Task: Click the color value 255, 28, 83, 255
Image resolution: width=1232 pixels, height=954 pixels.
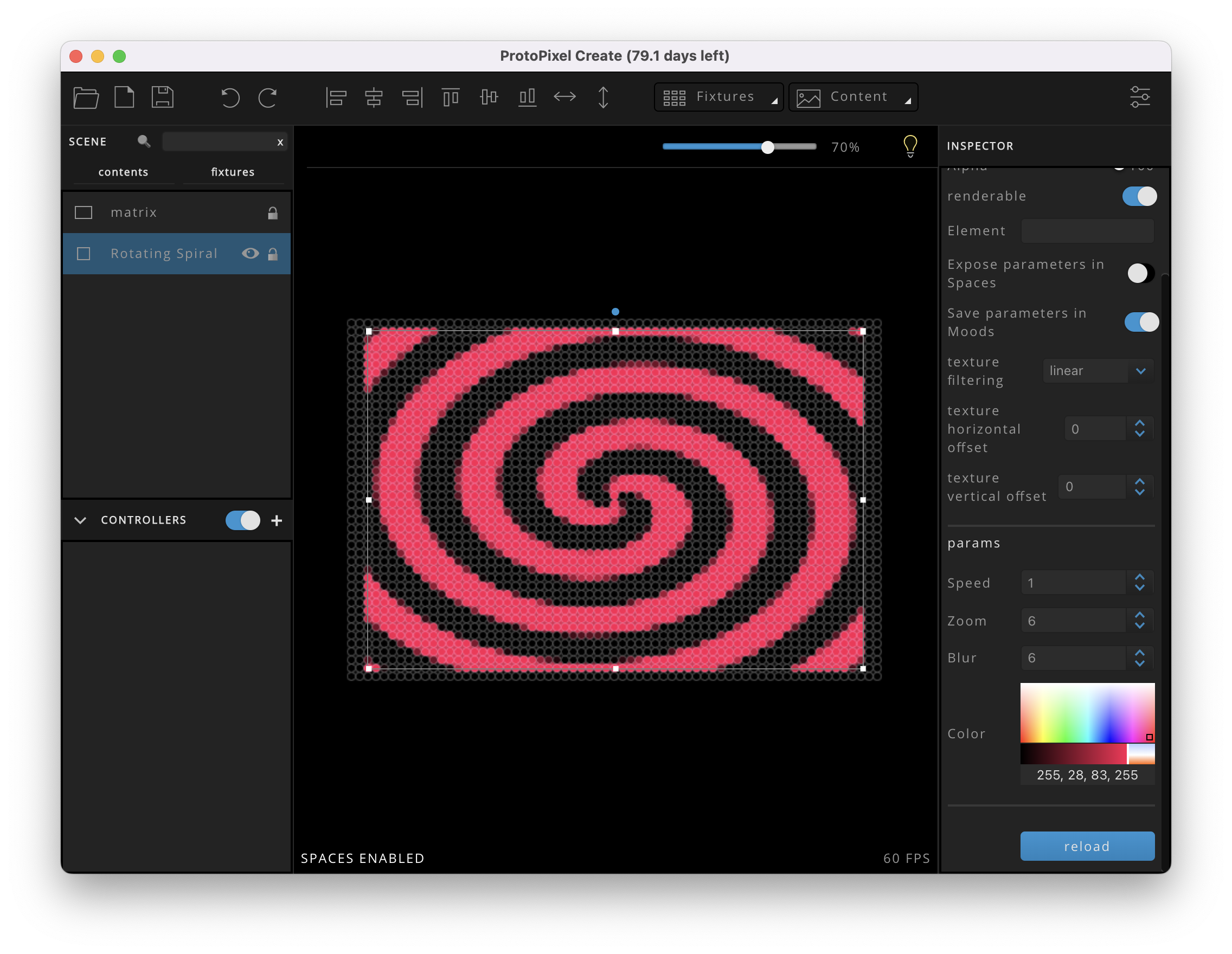Action: click(x=1087, y=775)
